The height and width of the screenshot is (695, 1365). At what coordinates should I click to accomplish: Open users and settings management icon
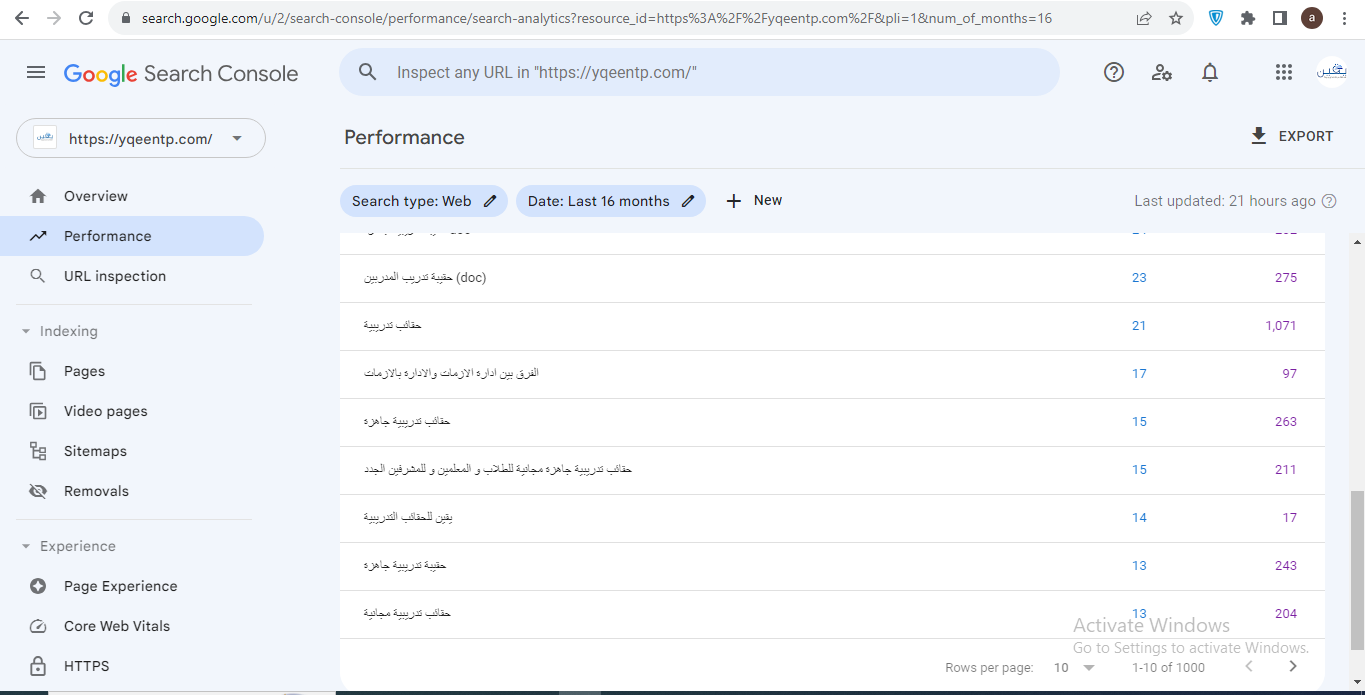click(x=1162, y=72)
